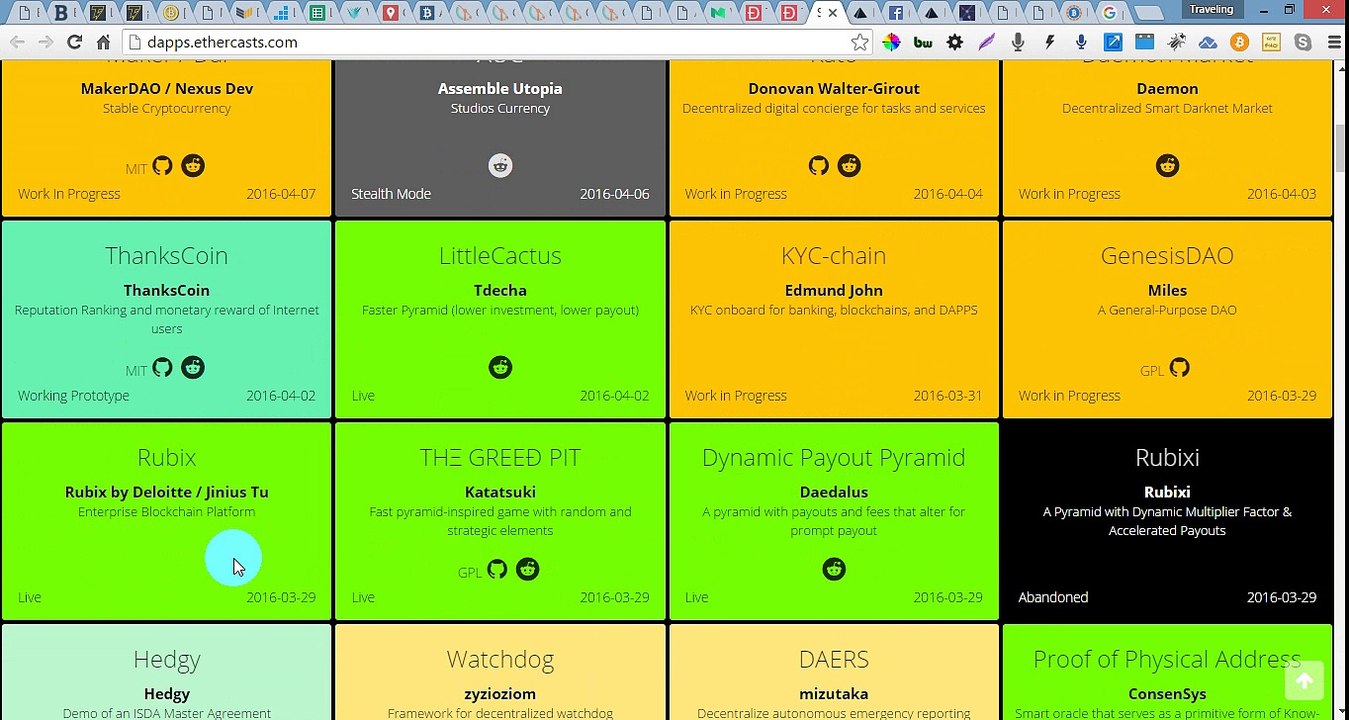This screenshot has width=1349, height=720.
Task: Click the lightning bolt extension icon
Action: coord(1049,42)
